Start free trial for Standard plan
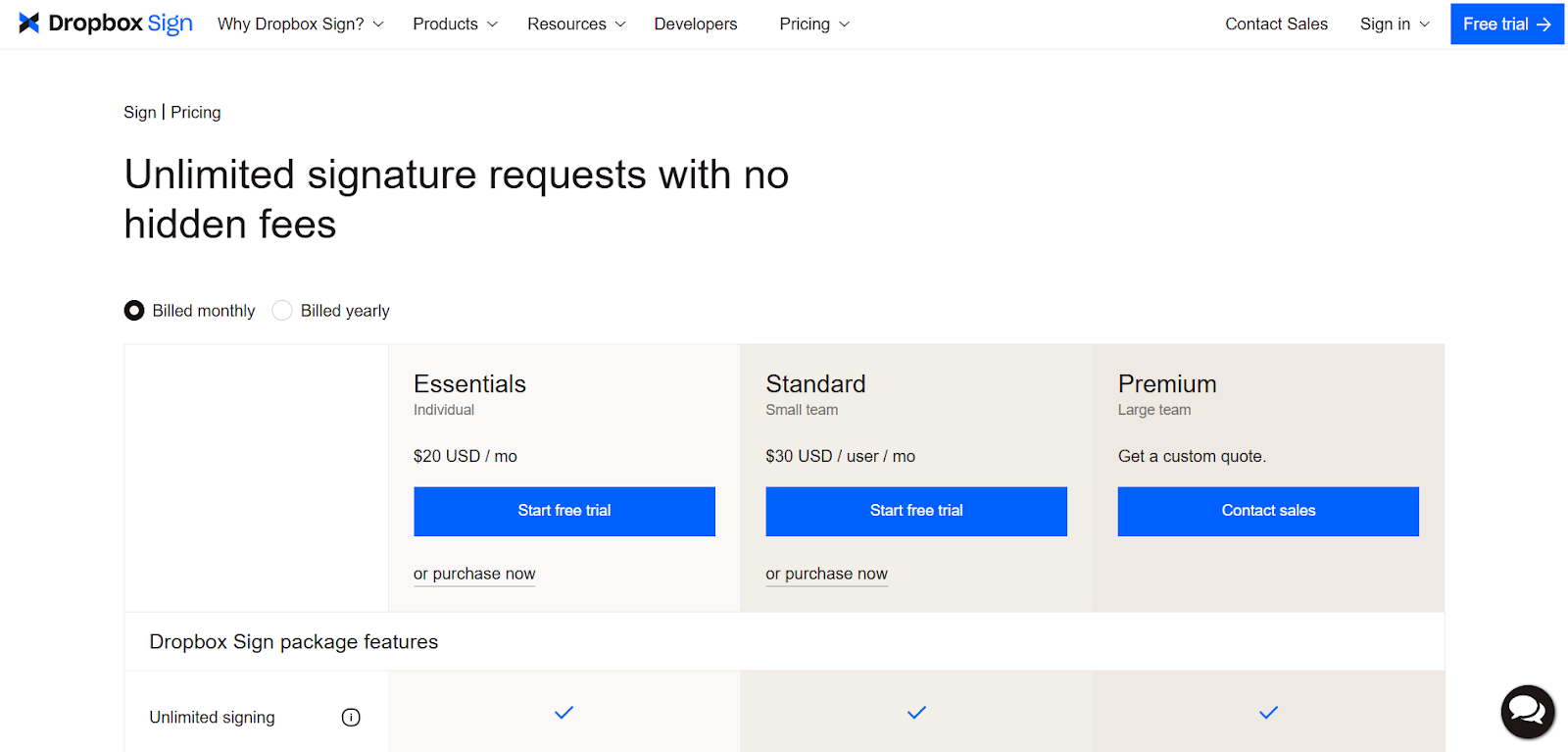This screenshot has height=752, width=1568. (916, 511)
